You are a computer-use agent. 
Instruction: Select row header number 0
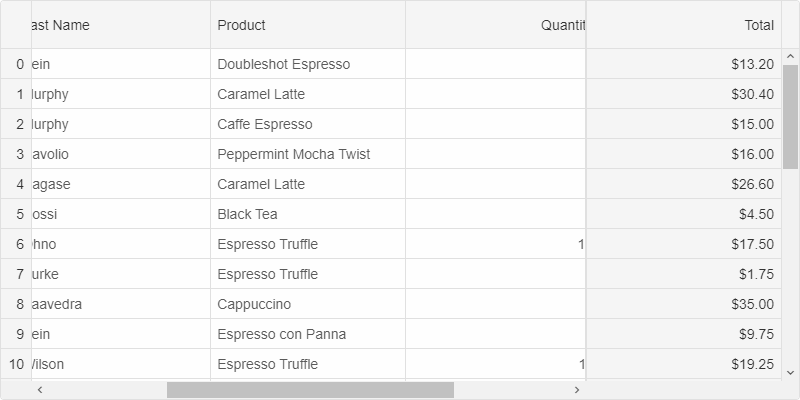[16, 64]
